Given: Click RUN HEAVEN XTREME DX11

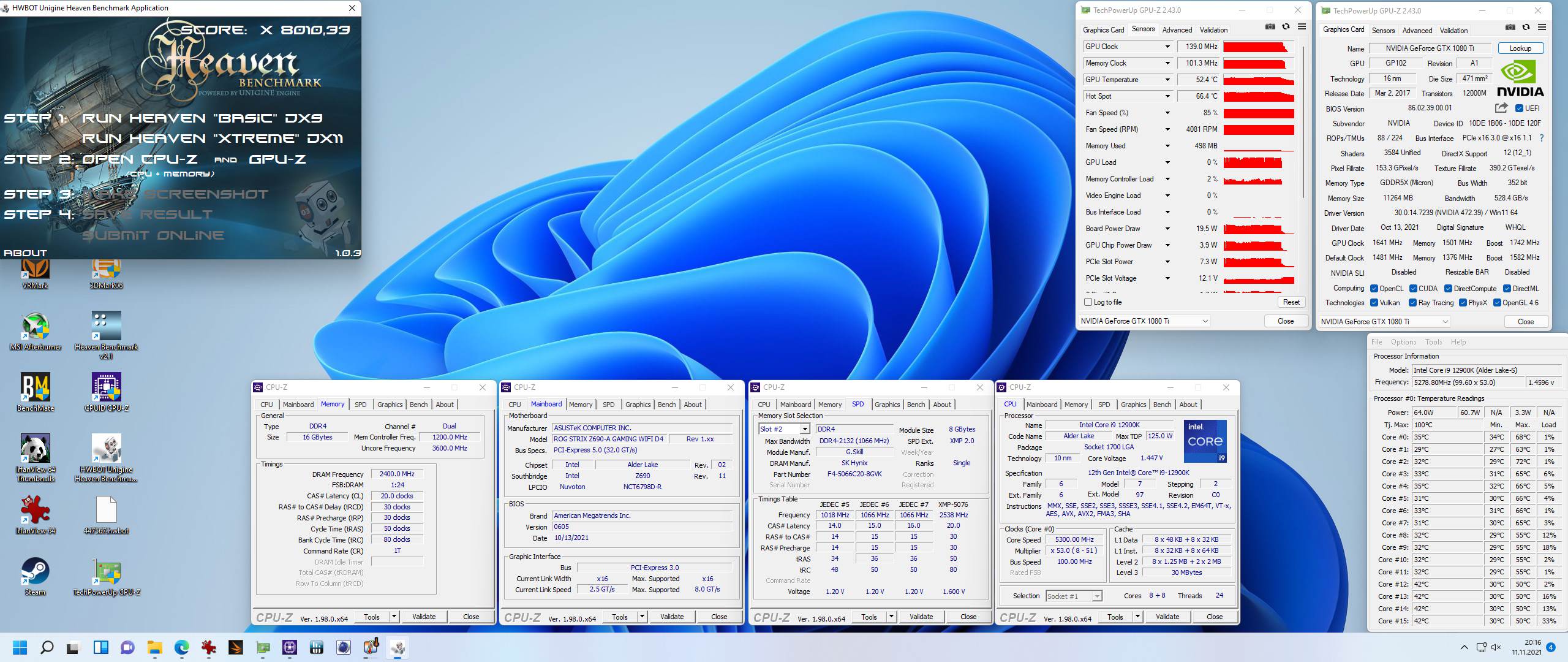Looking at the screenshot, I should (x=212, y=139).
